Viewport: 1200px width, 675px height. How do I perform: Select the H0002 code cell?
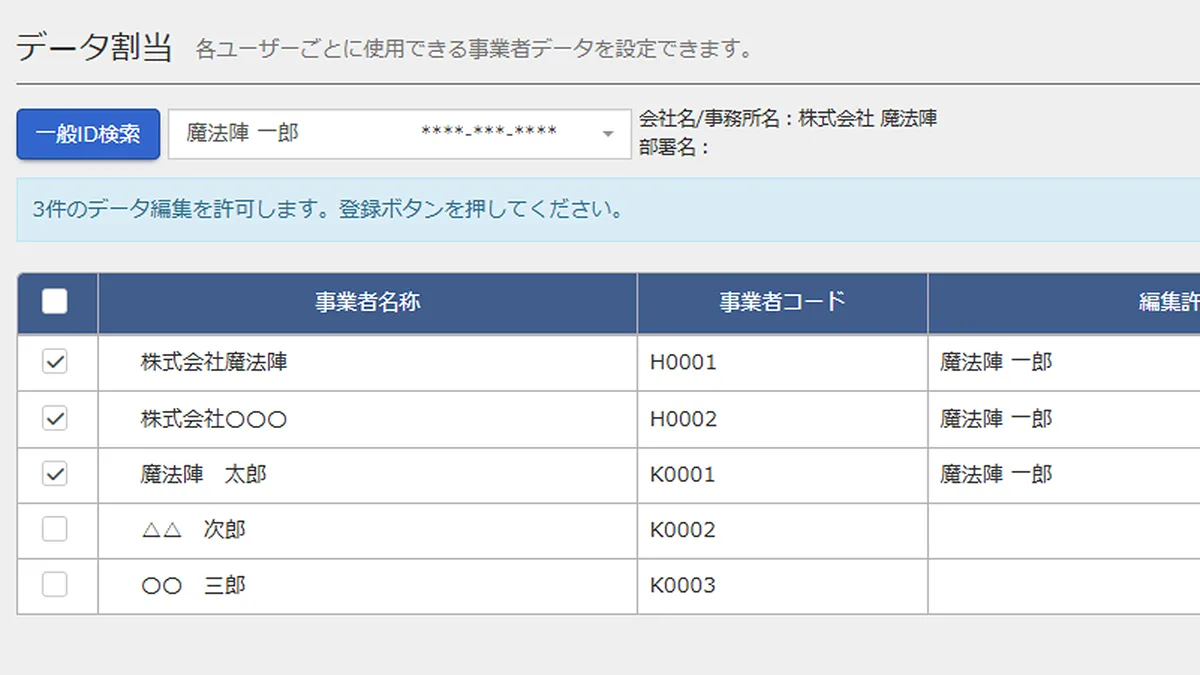coord(683,419)
